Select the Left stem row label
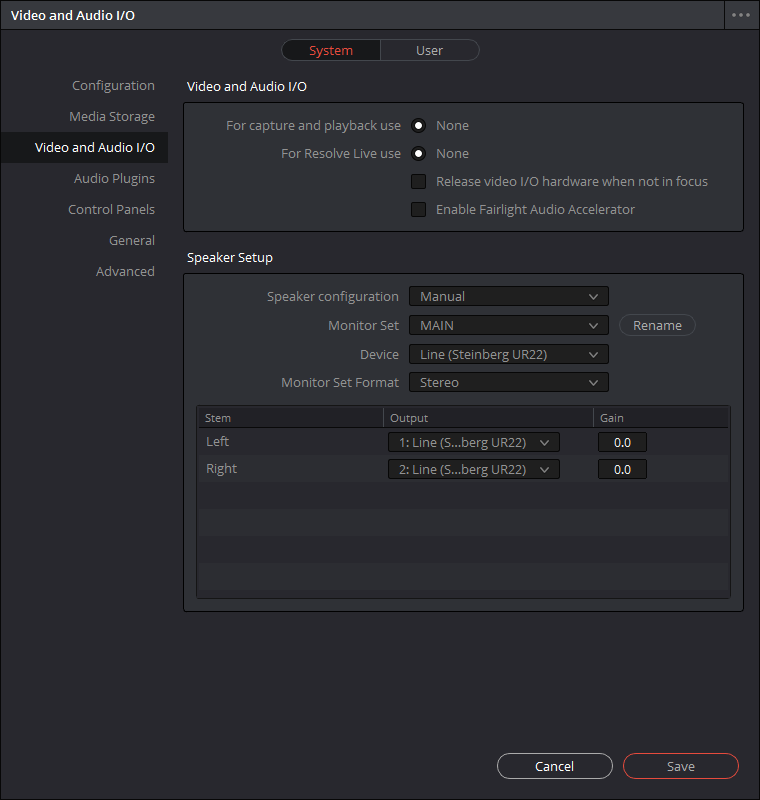 [x=217, y=442]
